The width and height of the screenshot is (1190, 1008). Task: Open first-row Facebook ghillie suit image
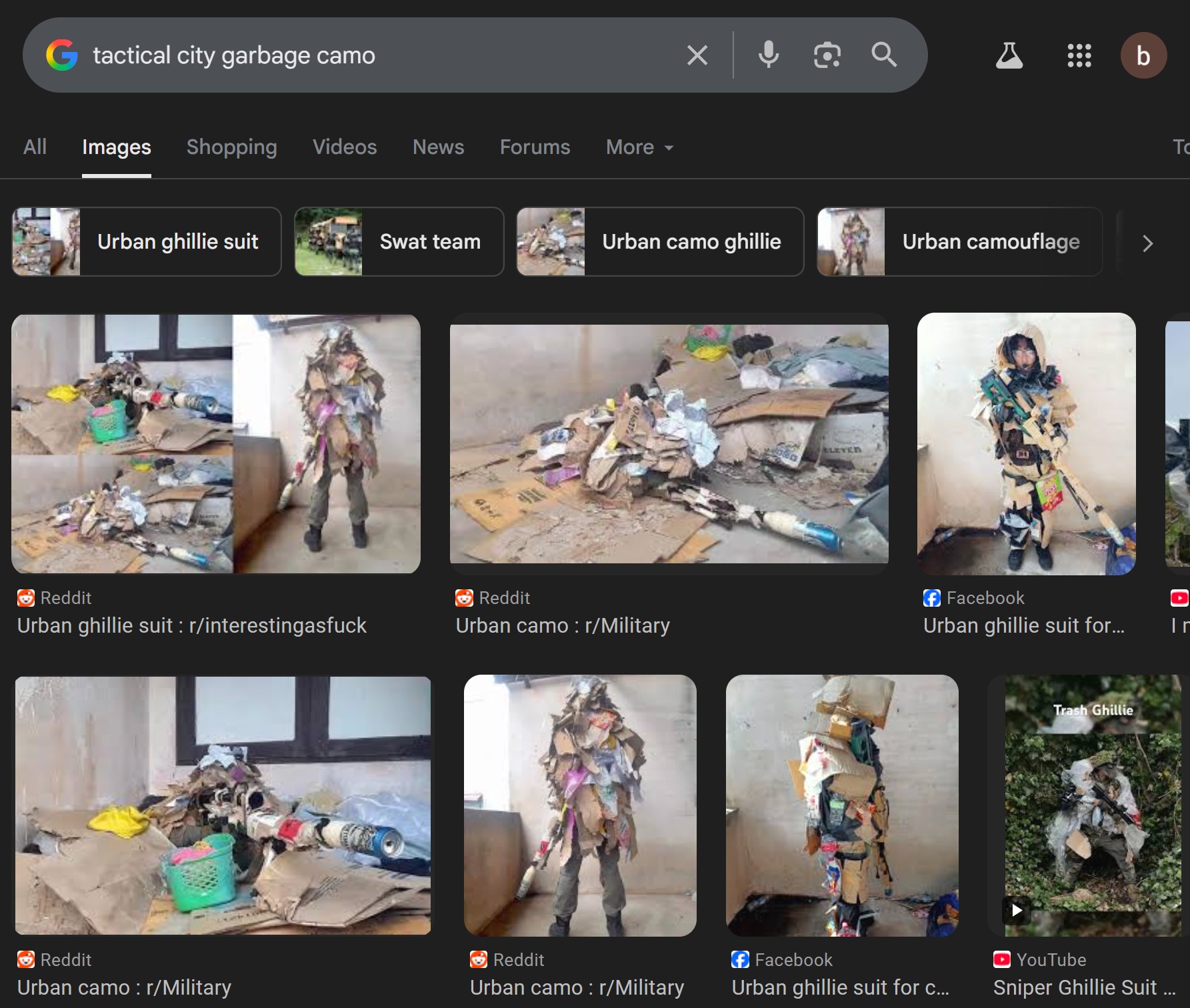pyautogui.click(x=1027, y=444)
